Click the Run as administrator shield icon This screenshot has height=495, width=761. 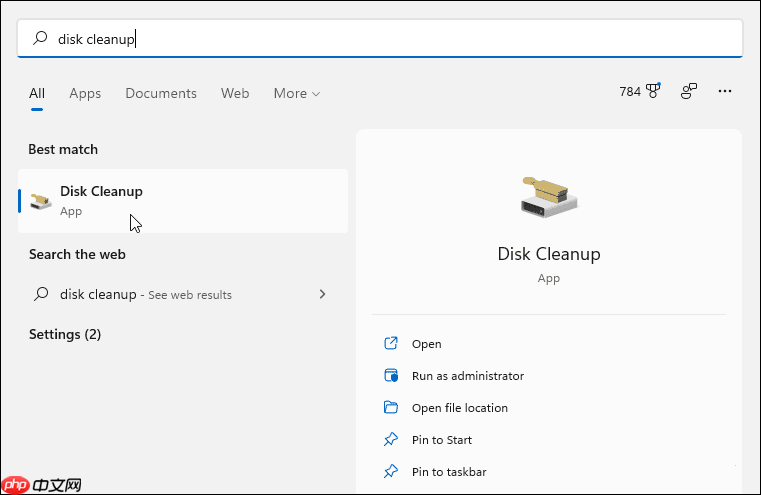click(391, 376)
